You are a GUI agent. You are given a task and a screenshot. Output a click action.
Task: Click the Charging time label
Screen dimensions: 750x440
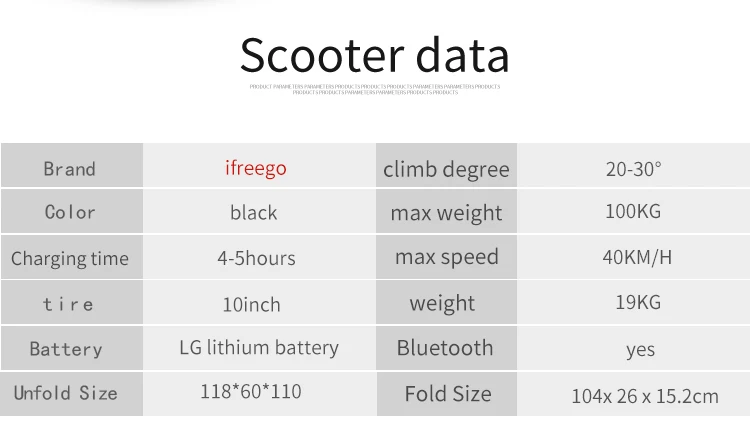pyautogui.click(x=70, y=258)
